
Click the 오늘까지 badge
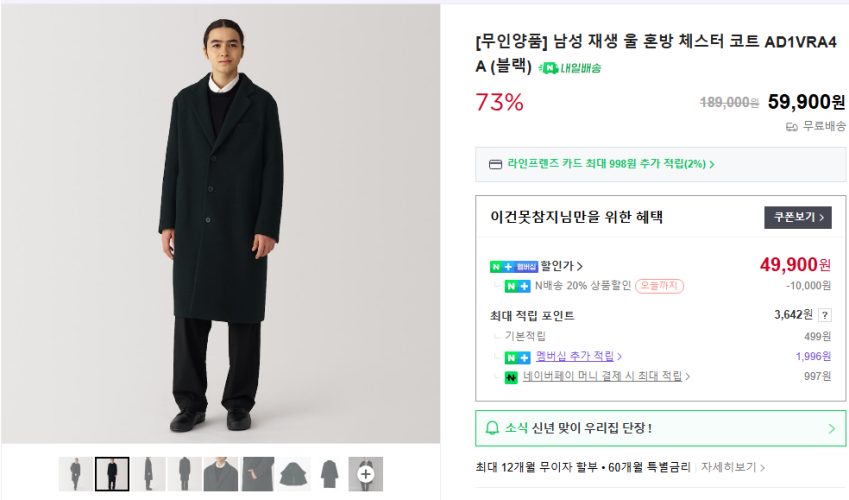point(660,286)
